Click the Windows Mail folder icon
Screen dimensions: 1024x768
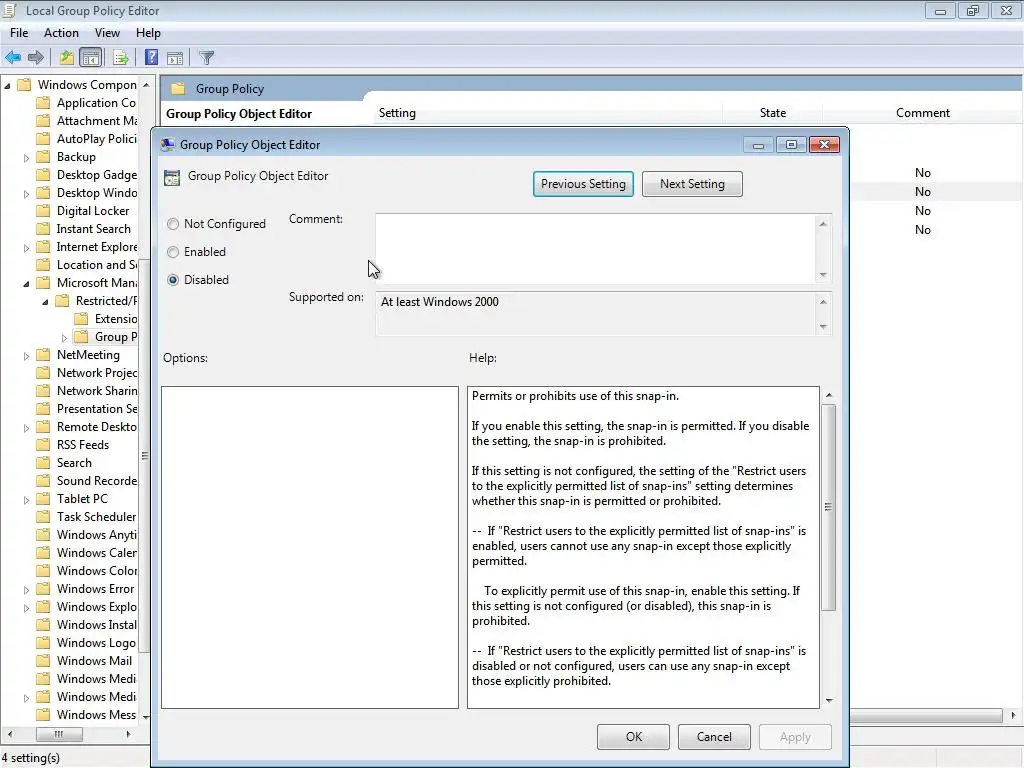click(43, 661)
